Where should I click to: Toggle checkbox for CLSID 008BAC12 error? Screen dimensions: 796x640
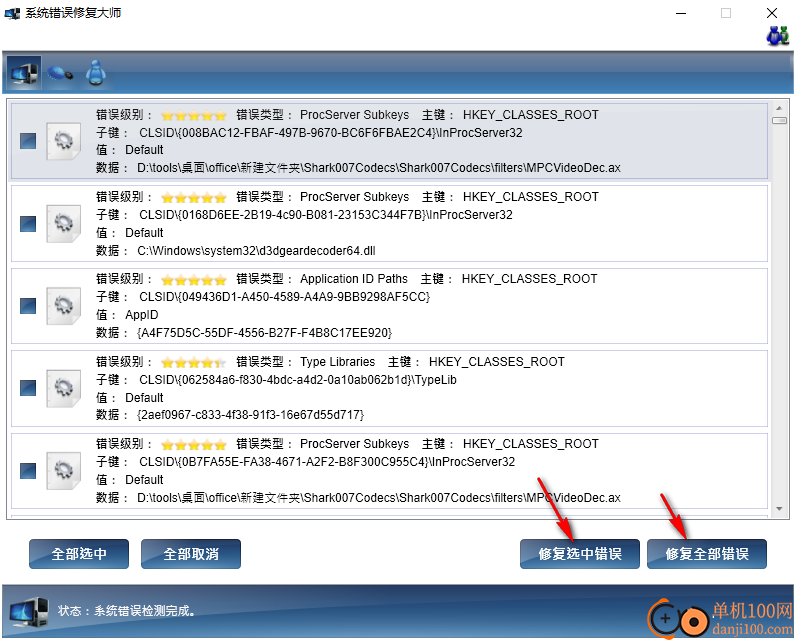pyautogui.click(x=28, y=141)
